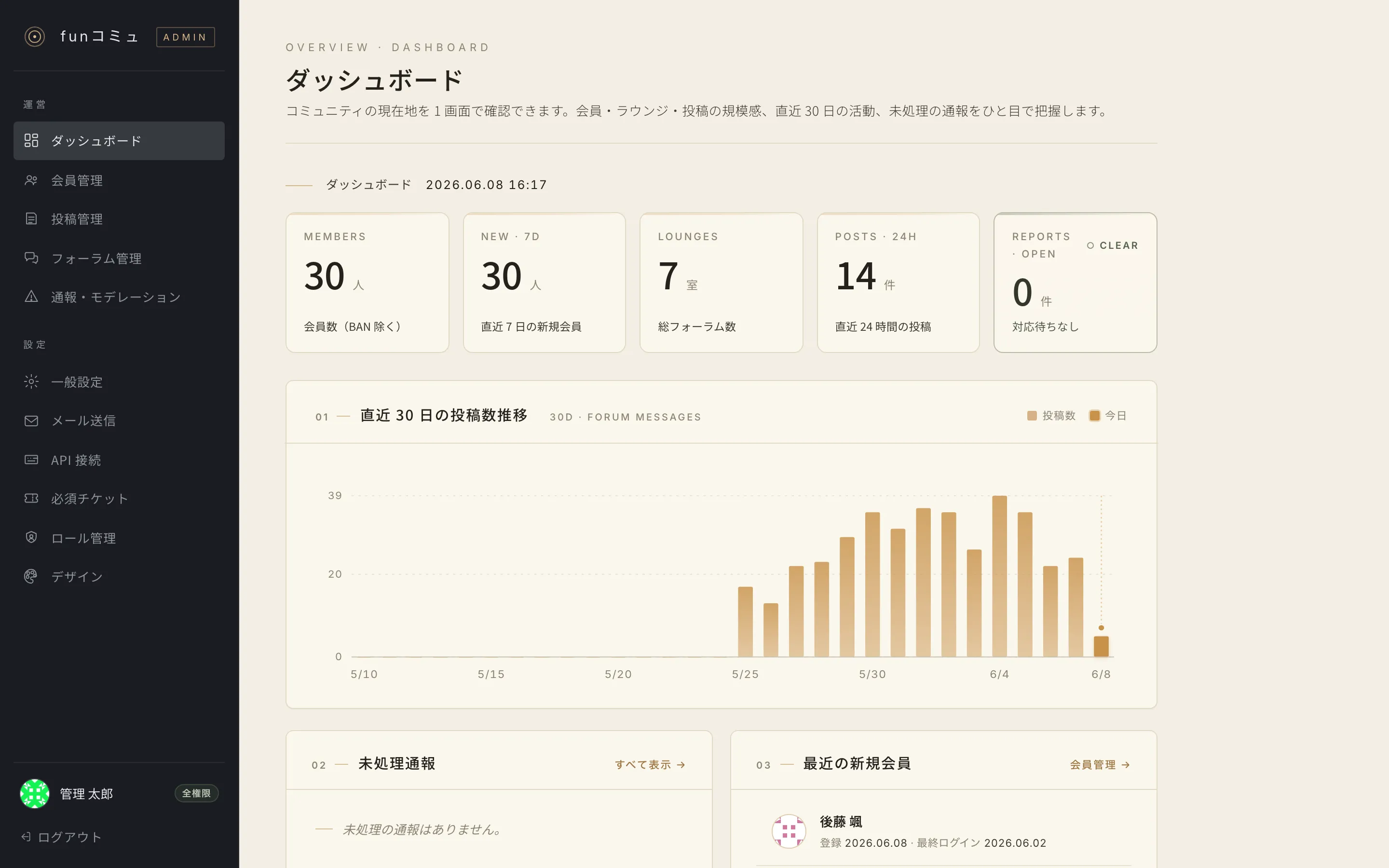Click the 会員管理 people icon
The height and width of the screenshot is (868, 1389).
pos(31,180)
